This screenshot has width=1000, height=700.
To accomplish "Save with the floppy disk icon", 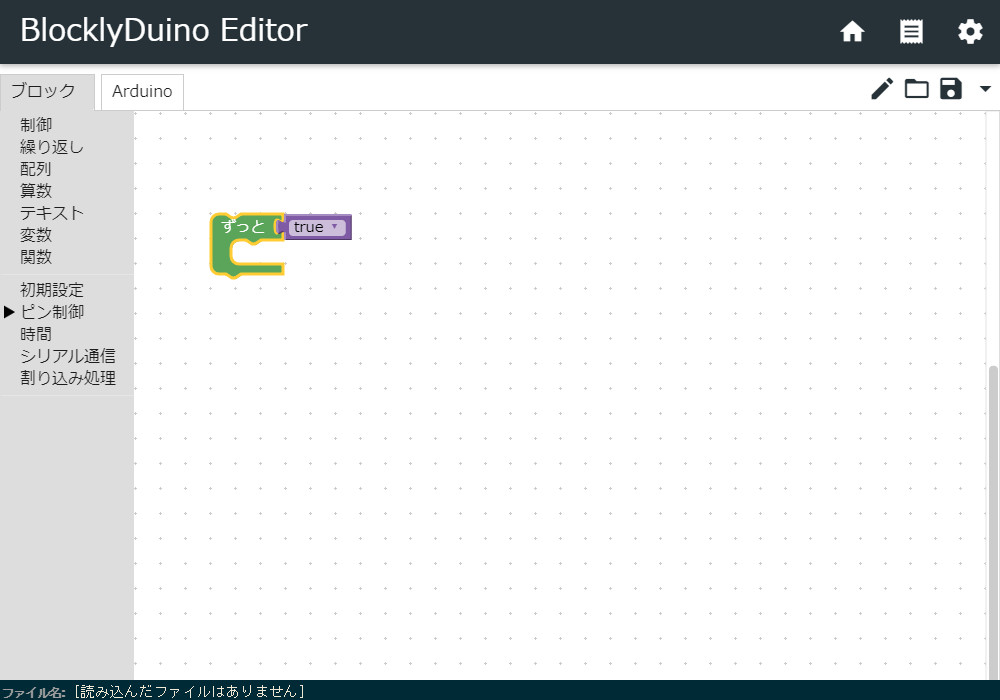I will (950, 89).
